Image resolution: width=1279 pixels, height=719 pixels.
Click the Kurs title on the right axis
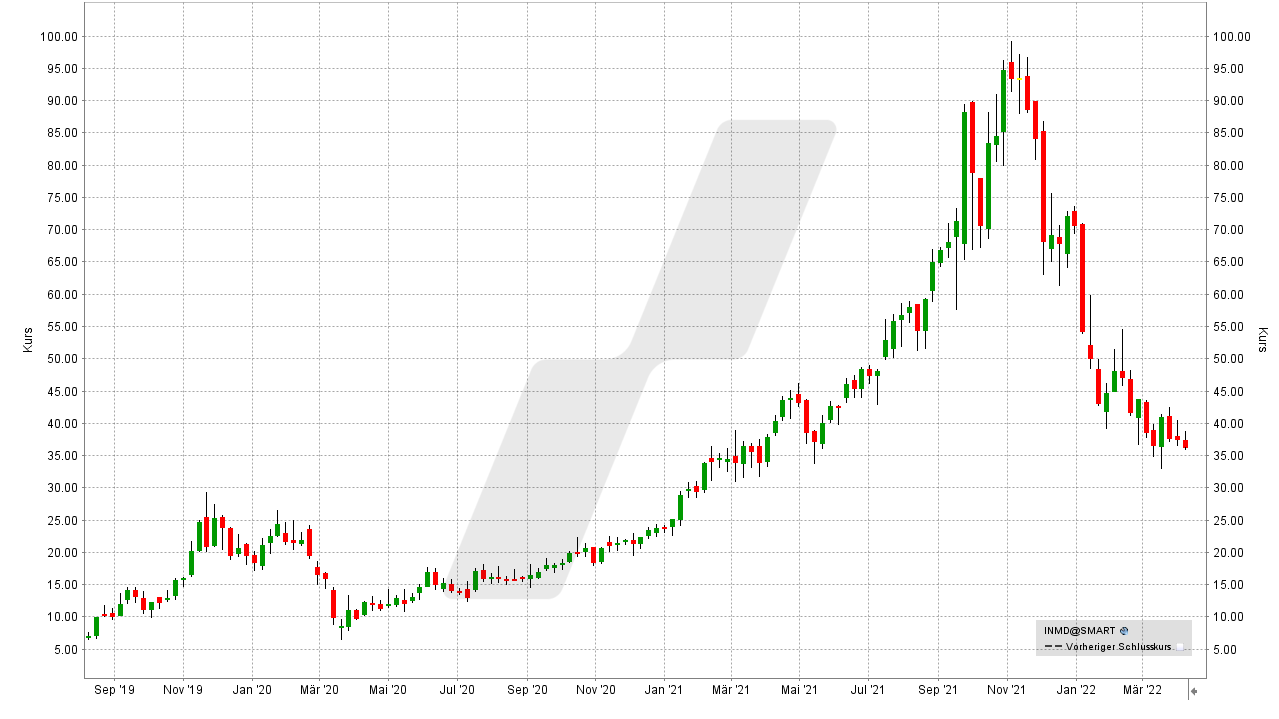tap(1262, 340)
